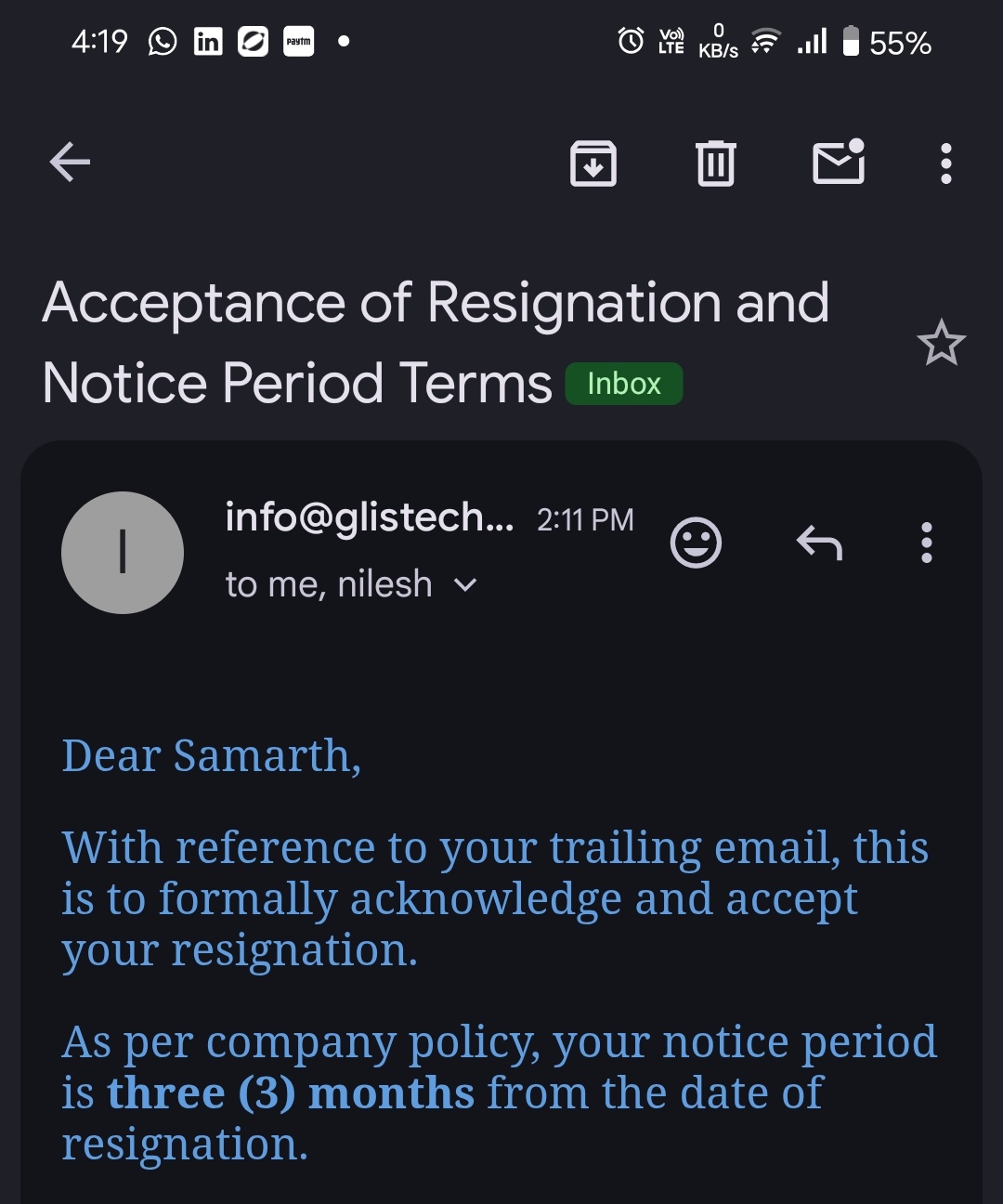Viewport: 1003px width, 1204px height.
Task: Tap Paytm notification icon in status bar
Action: click(298, 42)
